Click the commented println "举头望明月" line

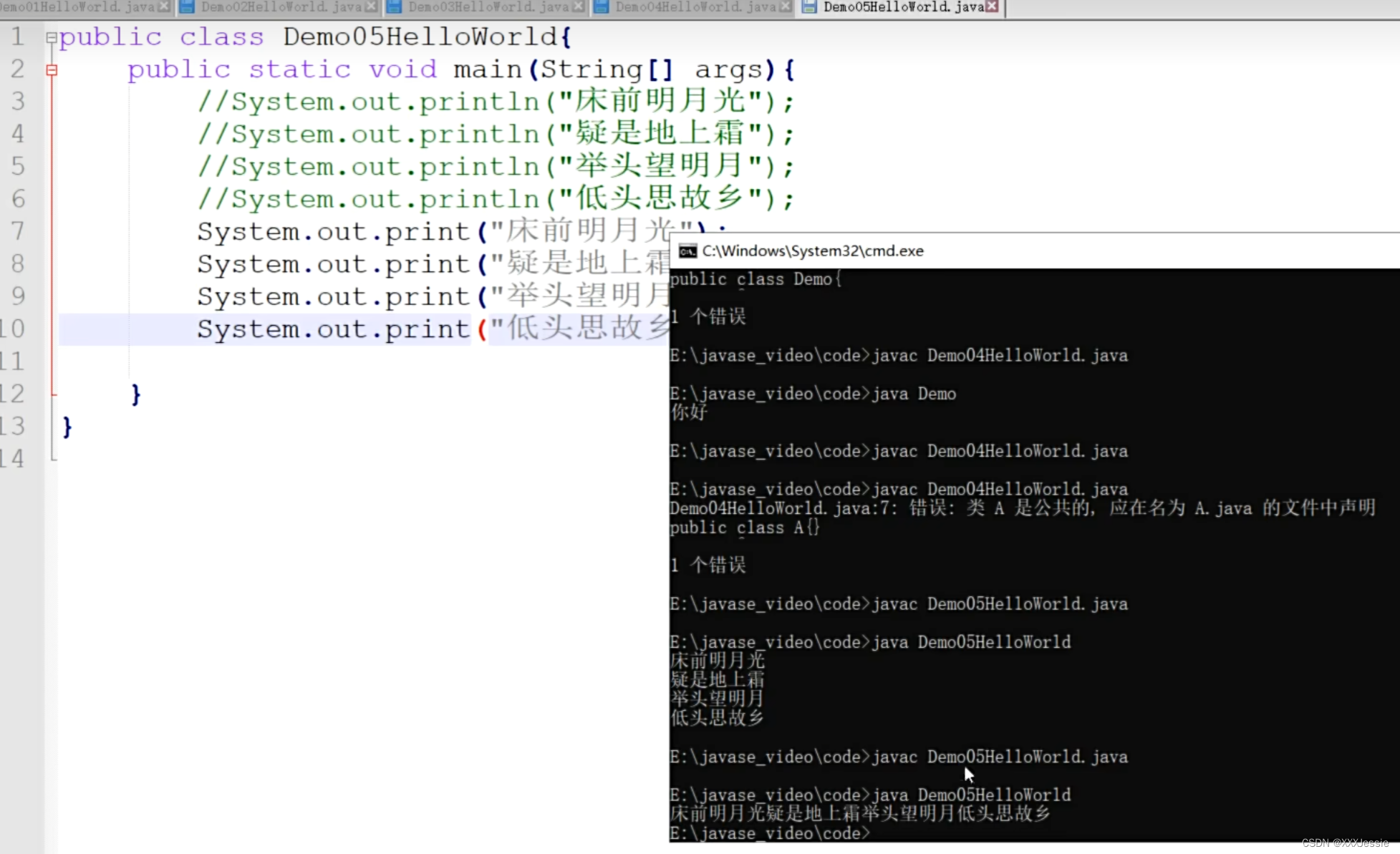coord(496,166)
